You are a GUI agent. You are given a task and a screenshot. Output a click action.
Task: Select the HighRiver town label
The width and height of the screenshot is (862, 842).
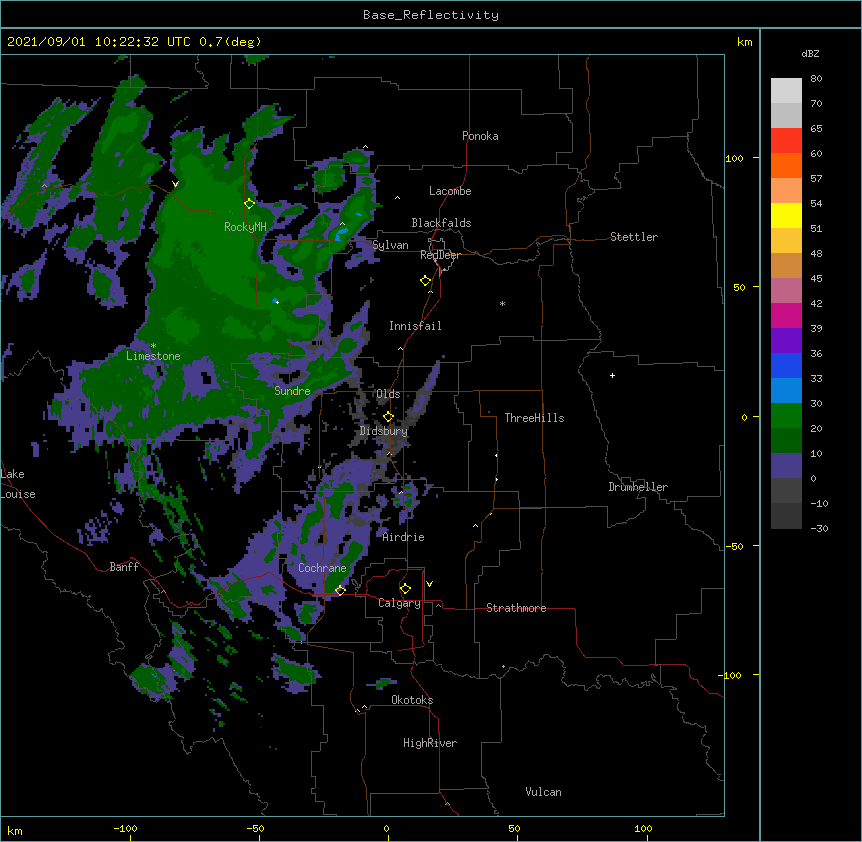tap(430, 743)
